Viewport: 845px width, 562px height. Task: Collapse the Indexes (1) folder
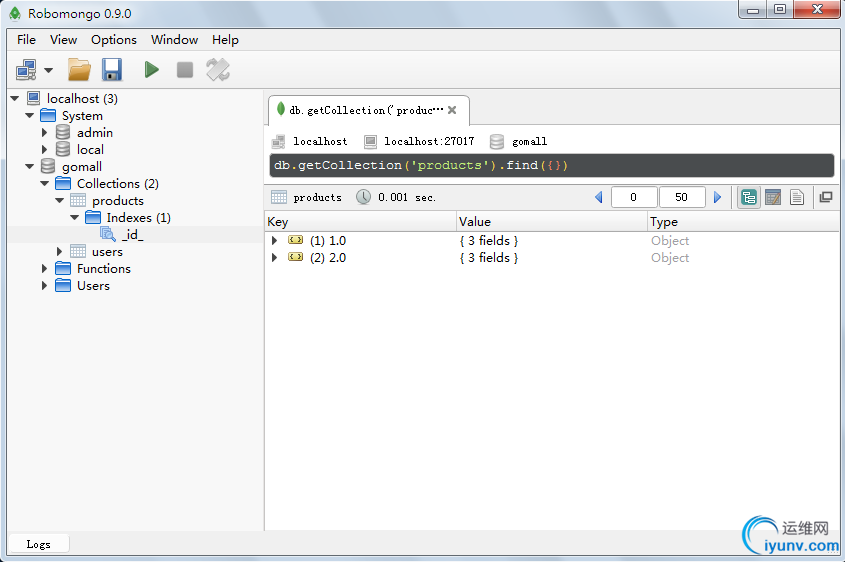point(75,218)
